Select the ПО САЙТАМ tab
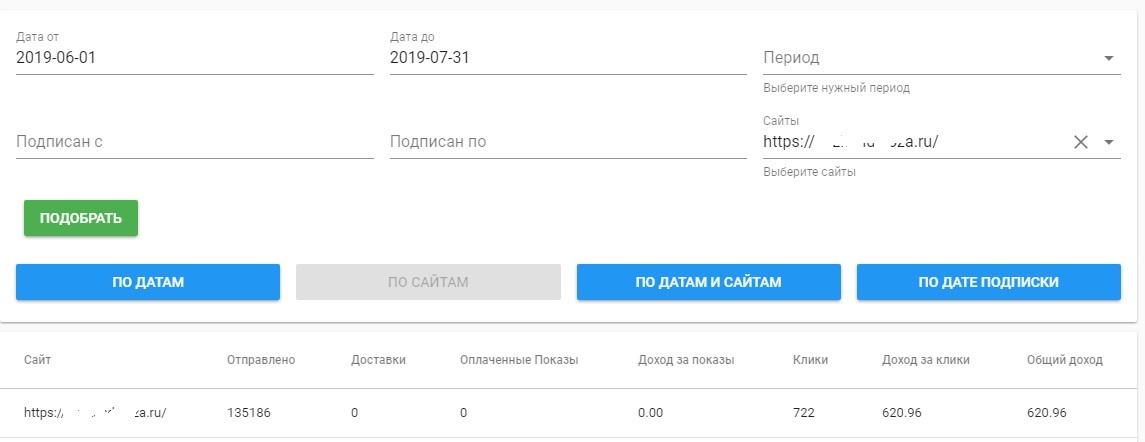Viewport: 1145px width, 442px height. [x=428, y=282]
